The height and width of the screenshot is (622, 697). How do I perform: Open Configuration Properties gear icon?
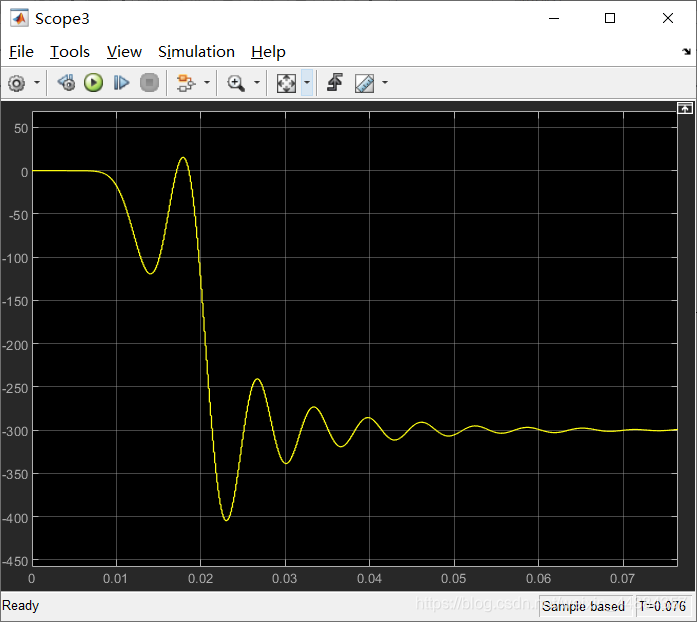coord(17,83)
